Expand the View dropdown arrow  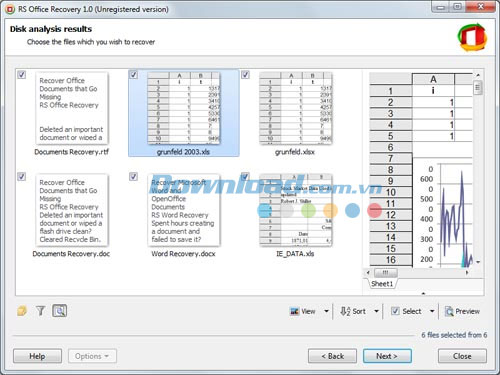click(x=326, y=311)
